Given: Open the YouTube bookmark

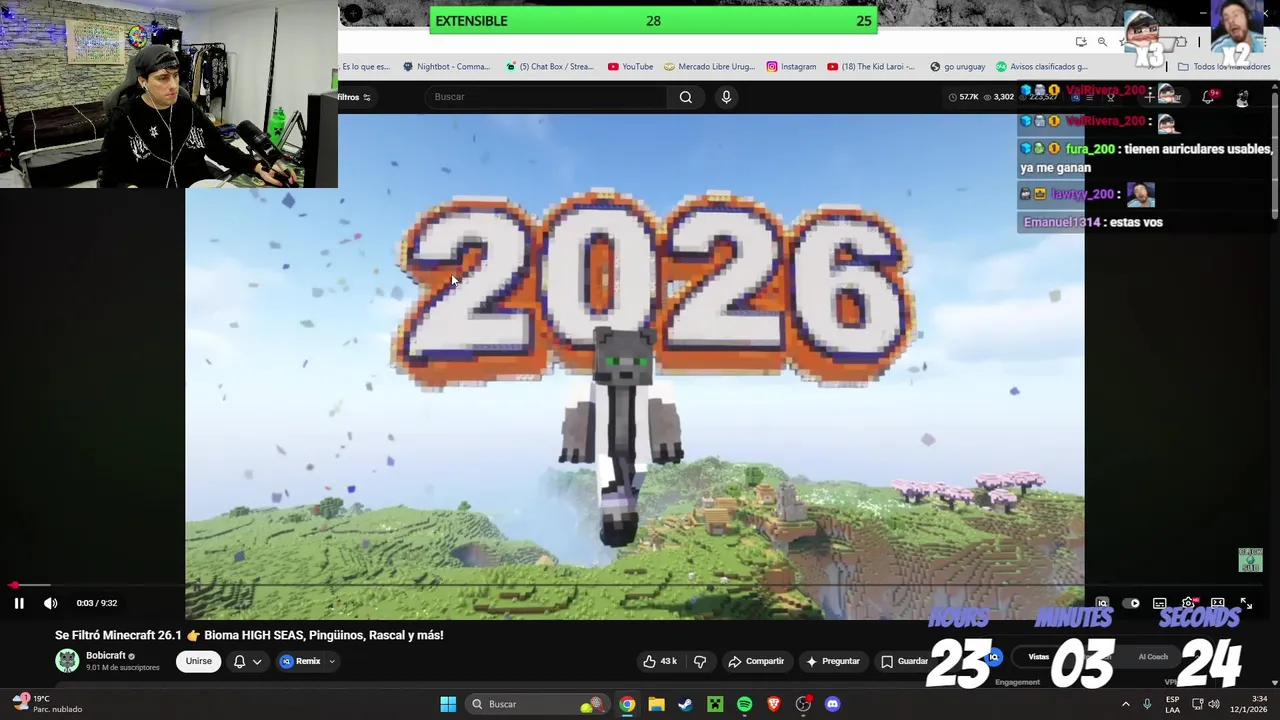Looking at the screenshot, I should click(630, 67).
